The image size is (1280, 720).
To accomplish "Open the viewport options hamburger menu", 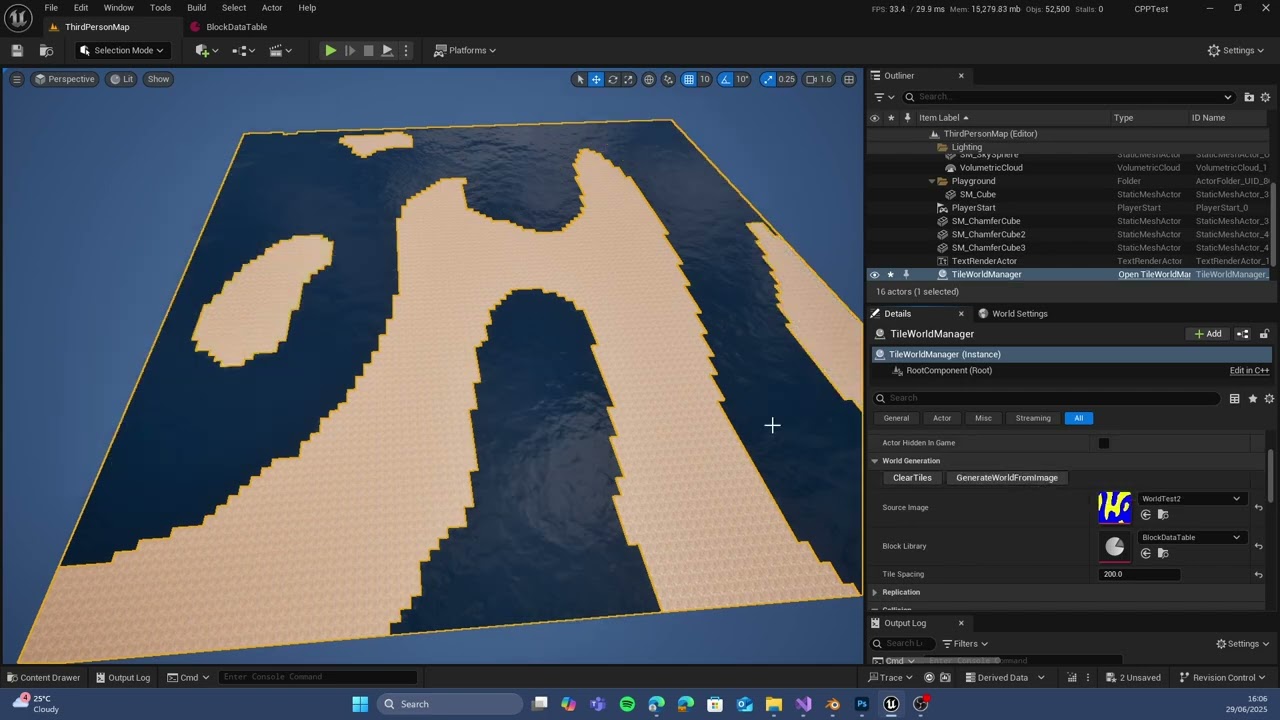I will coord(16,79).
